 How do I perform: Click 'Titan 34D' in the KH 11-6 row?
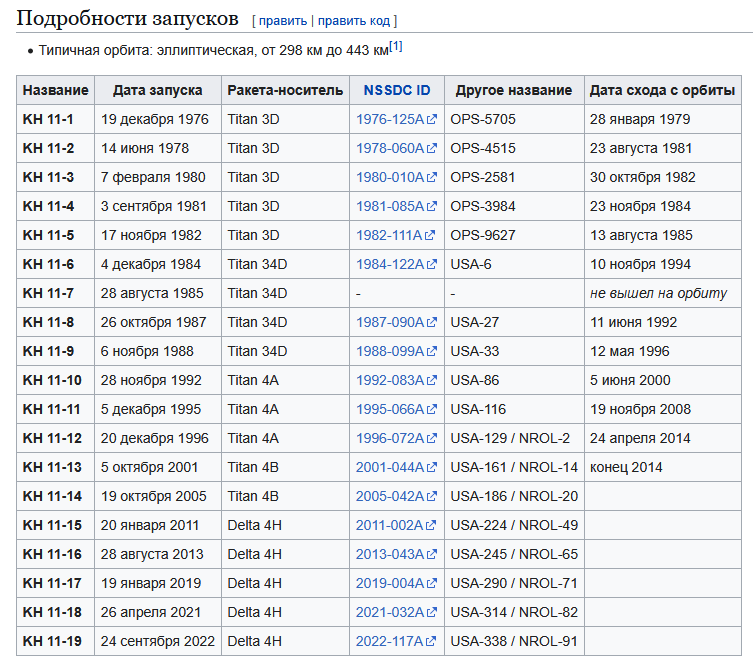click(x=257, y=264)
